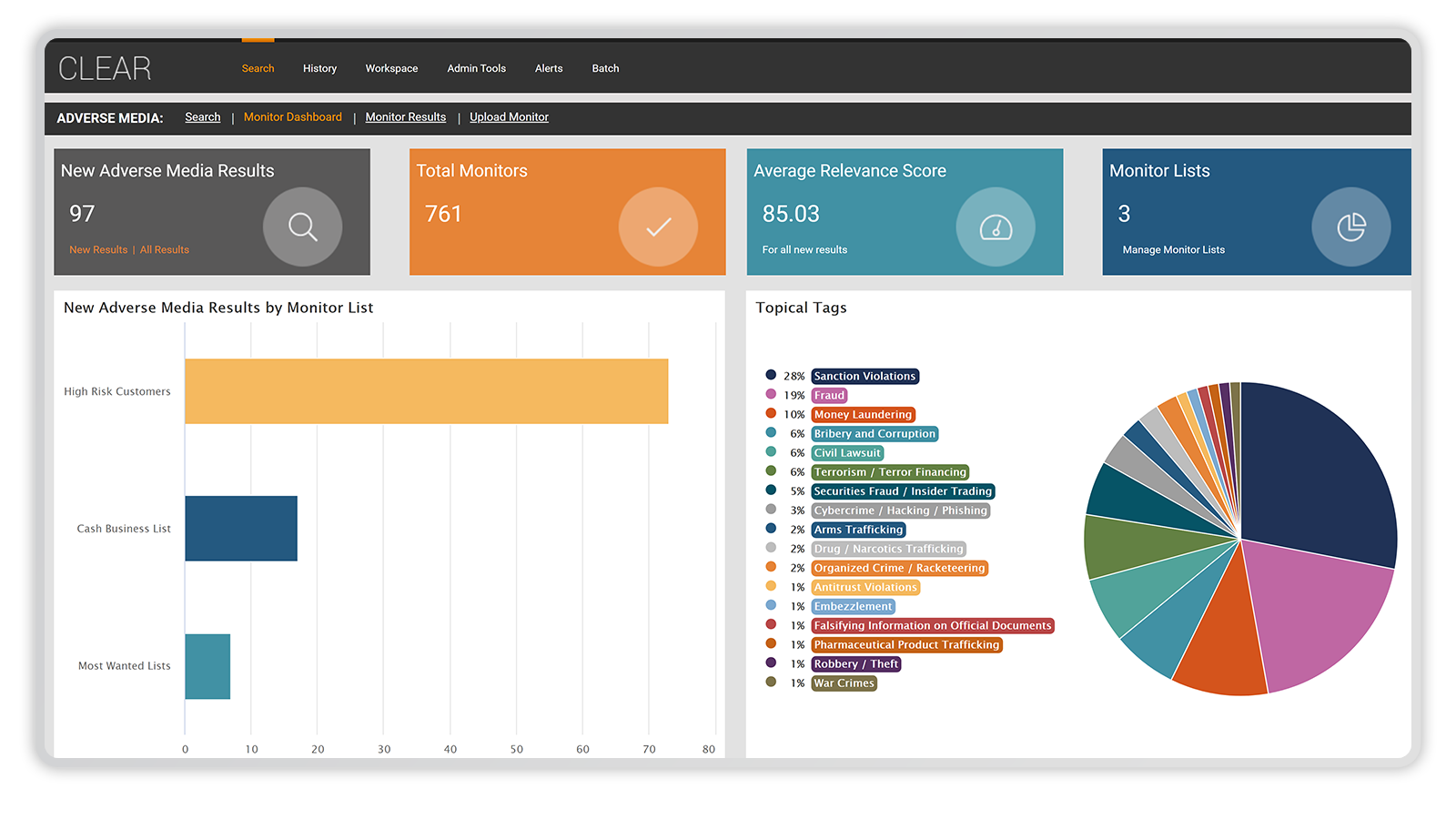Select the Cash Business List bar
Screen dimensions: 1456x819
coord(241,529)
